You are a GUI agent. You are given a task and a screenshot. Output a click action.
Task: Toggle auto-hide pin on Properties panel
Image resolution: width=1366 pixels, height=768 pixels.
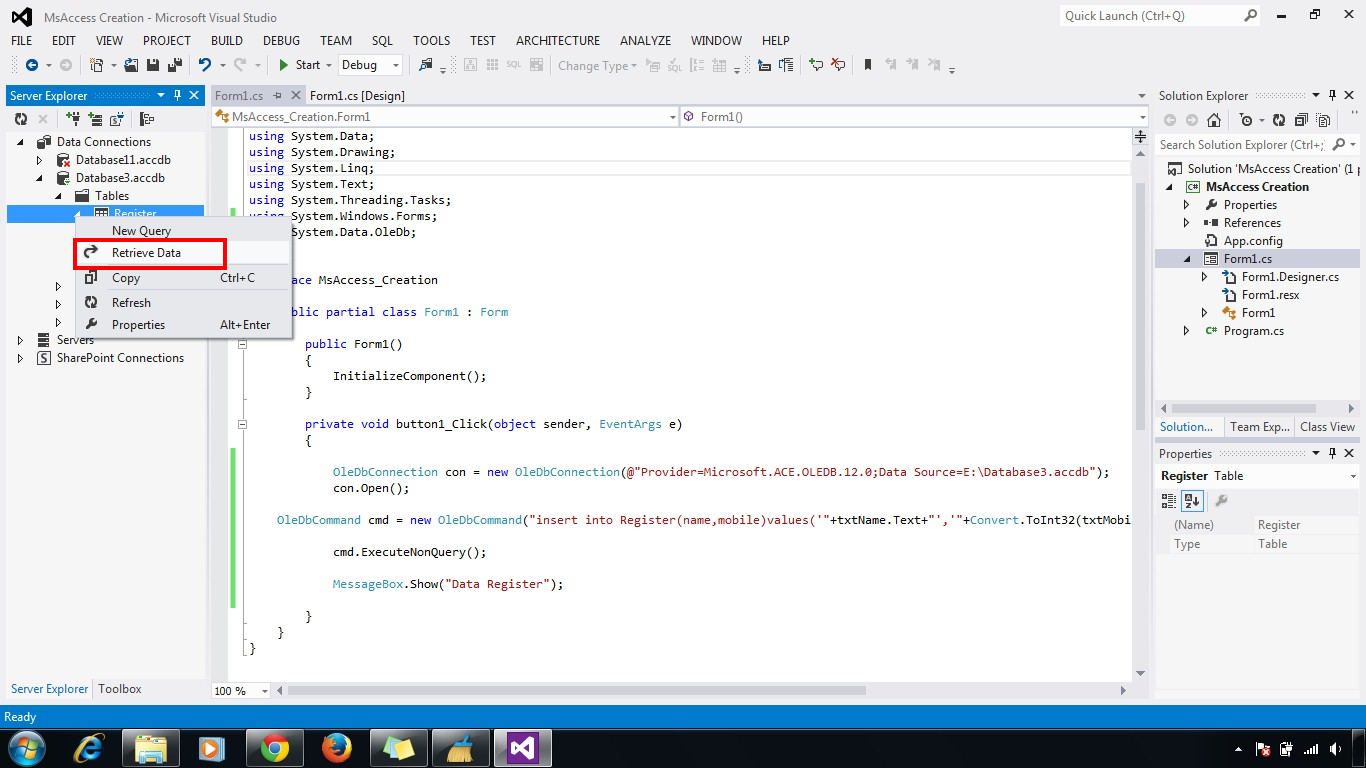(x=1331, y=453)
